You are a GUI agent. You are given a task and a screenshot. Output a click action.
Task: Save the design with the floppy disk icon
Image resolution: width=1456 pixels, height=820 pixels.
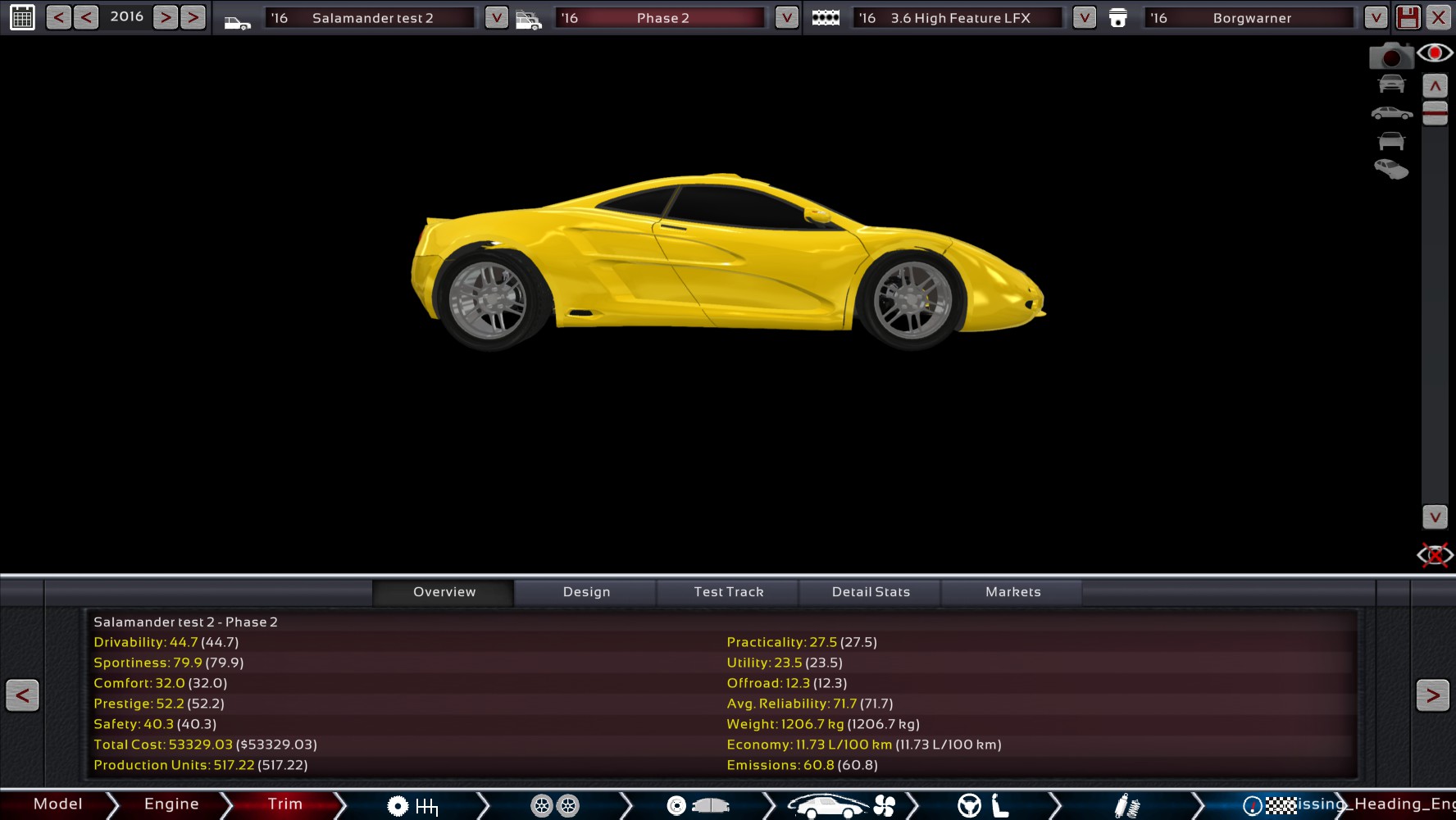click(x=1408, y=17)
